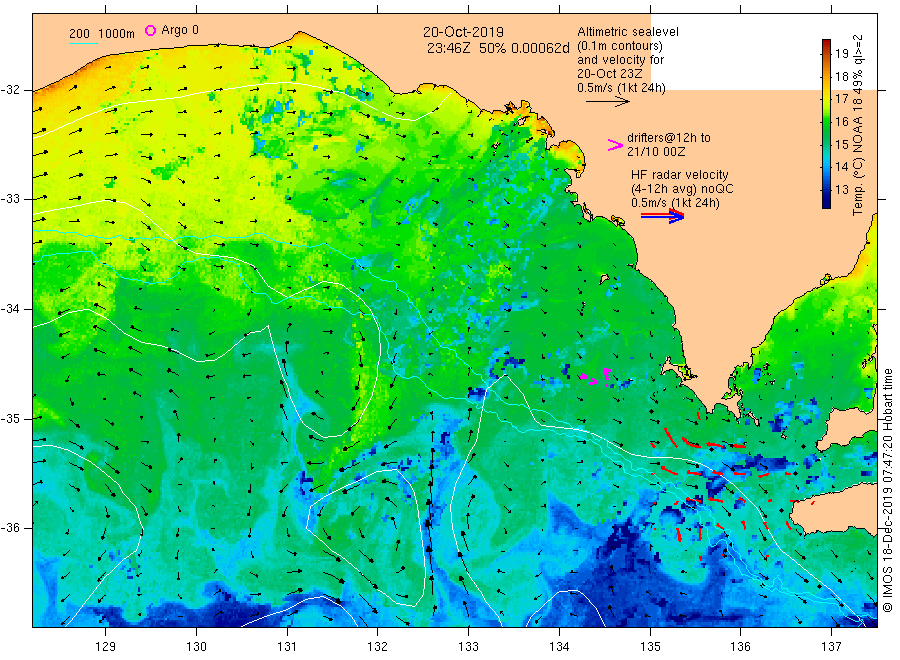Click the magenta Argo circle marker in legend

pos(150,30)
